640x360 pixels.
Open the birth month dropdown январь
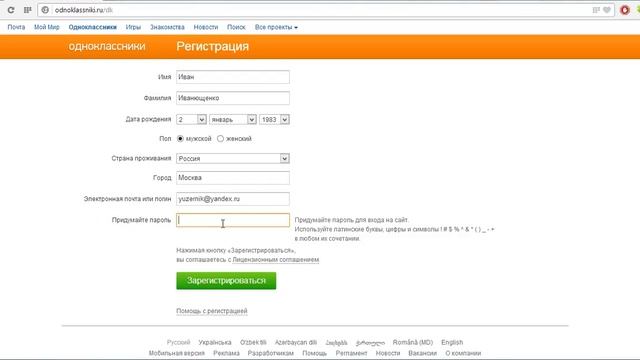coord(233,119)
